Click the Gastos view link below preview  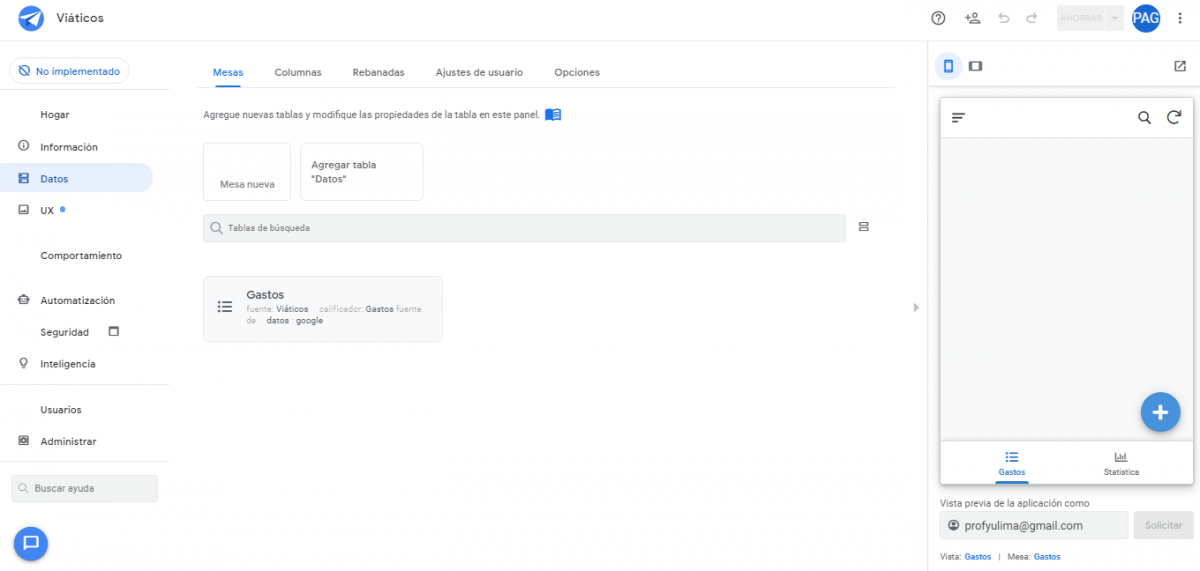pyautogui.click(x=977, y=556)
